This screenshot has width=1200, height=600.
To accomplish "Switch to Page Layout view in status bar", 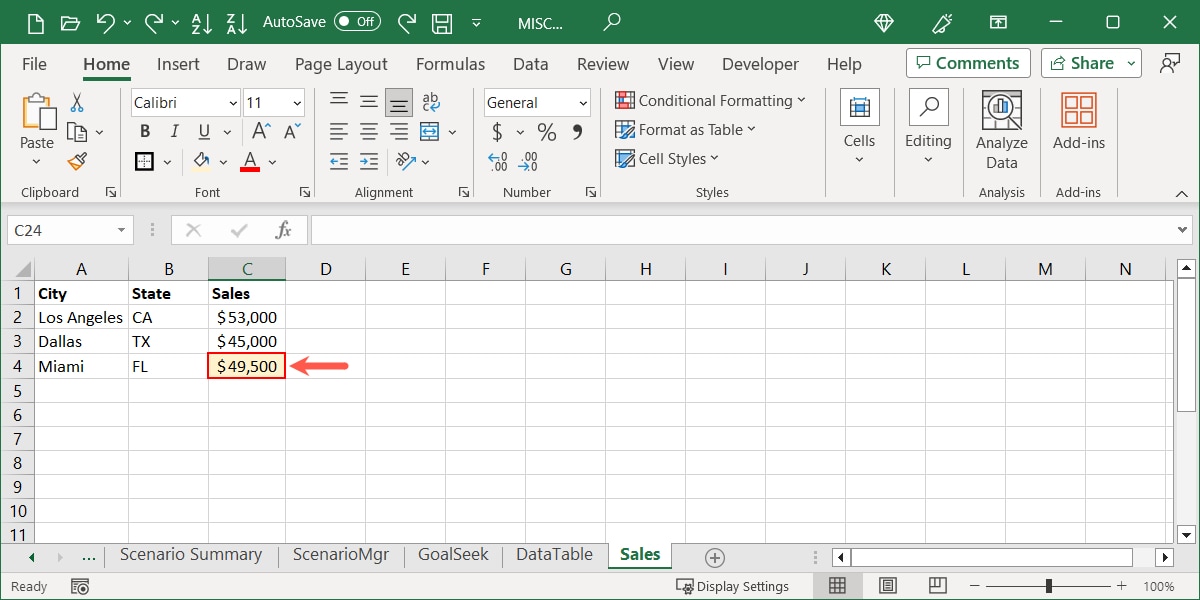I will pos(887,585).
